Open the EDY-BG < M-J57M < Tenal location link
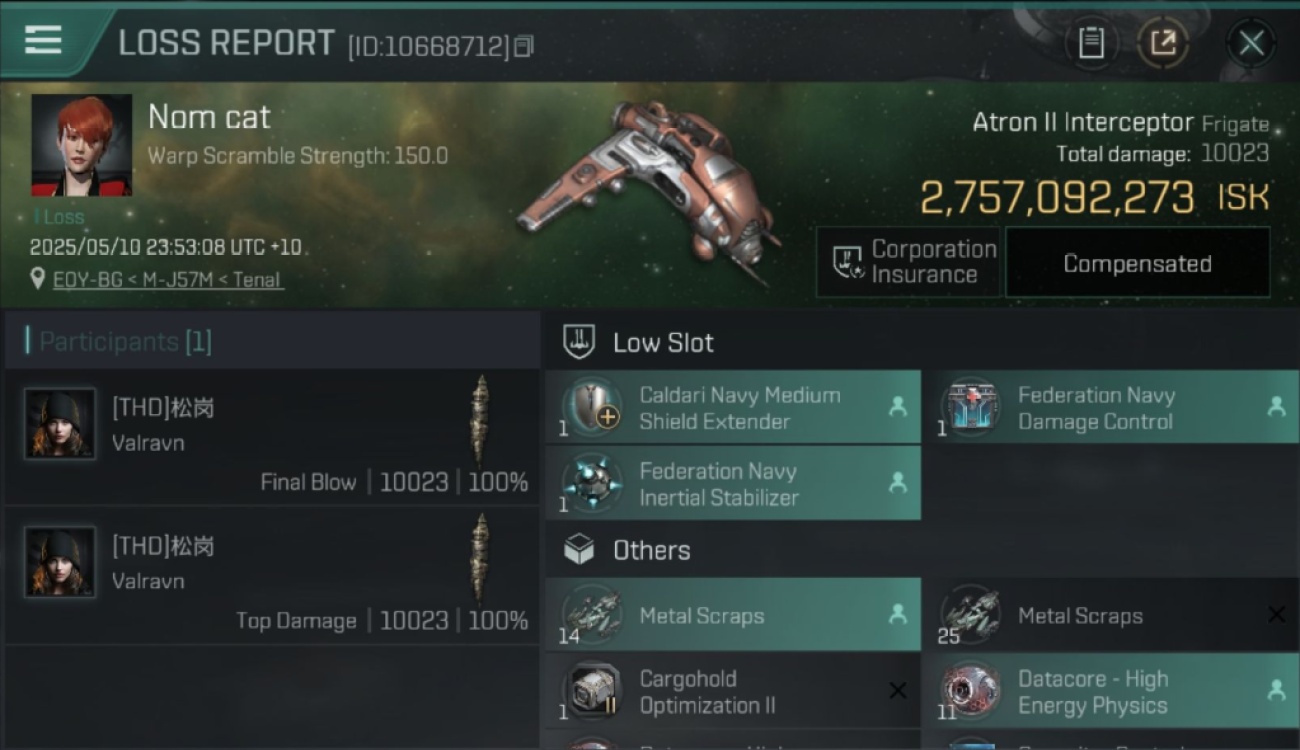Image resolution: width=1300 pixels, height=750 pixels. (167, 280)
